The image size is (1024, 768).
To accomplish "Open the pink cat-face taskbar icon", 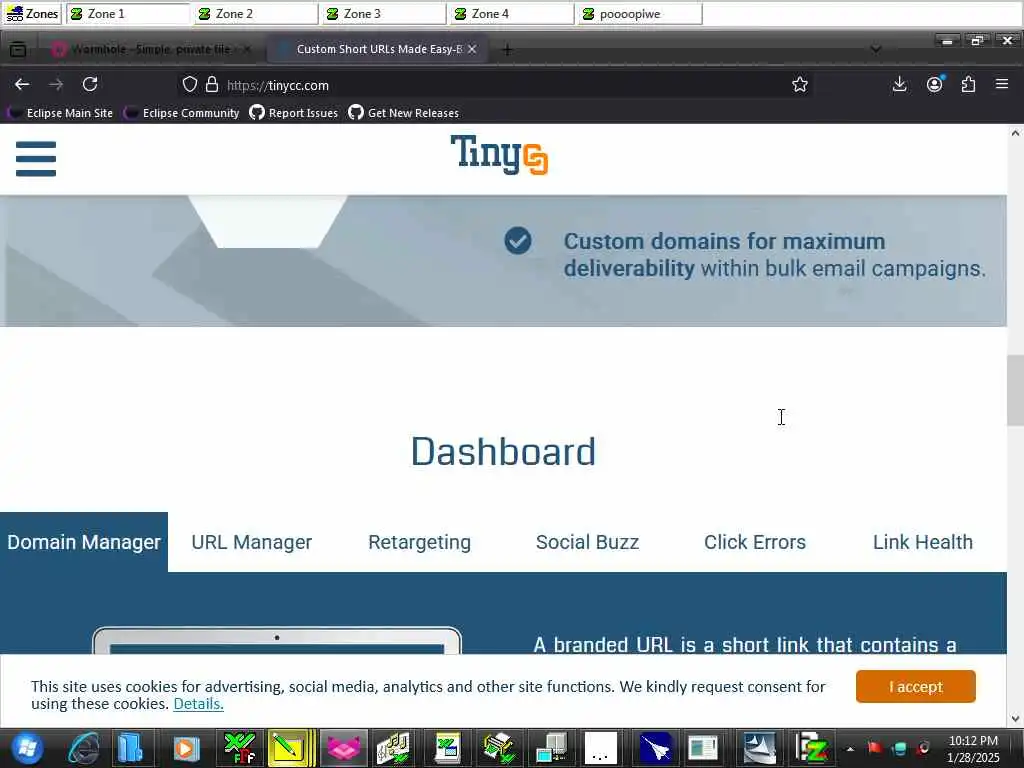I will 344,748.
